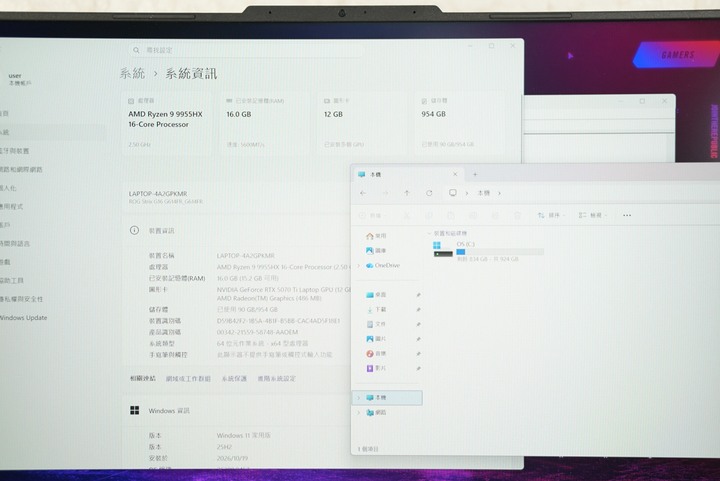Click the Share icon in Explorer toolbar
The width and height of the screenshot is (720, 481).
495,215
